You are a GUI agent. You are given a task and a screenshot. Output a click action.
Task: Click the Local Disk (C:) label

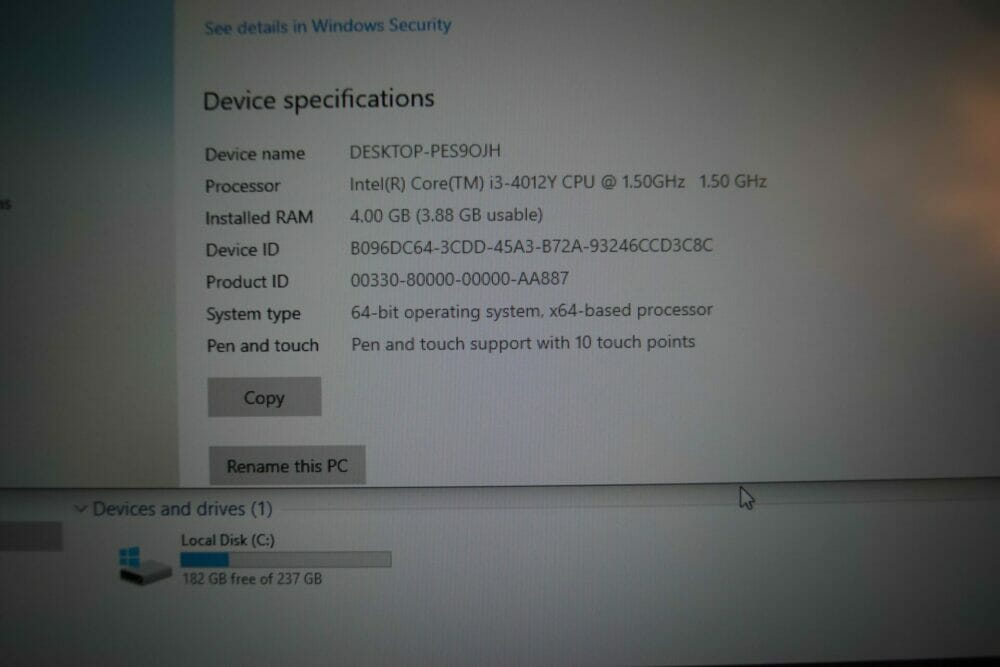click(x=228, y=540)
